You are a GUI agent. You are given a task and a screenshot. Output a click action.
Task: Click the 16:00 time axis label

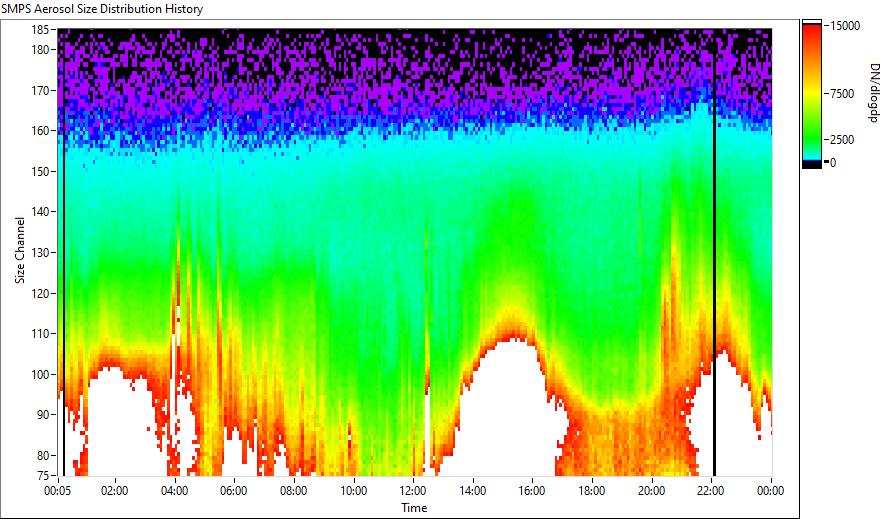[x=532, y=491]
